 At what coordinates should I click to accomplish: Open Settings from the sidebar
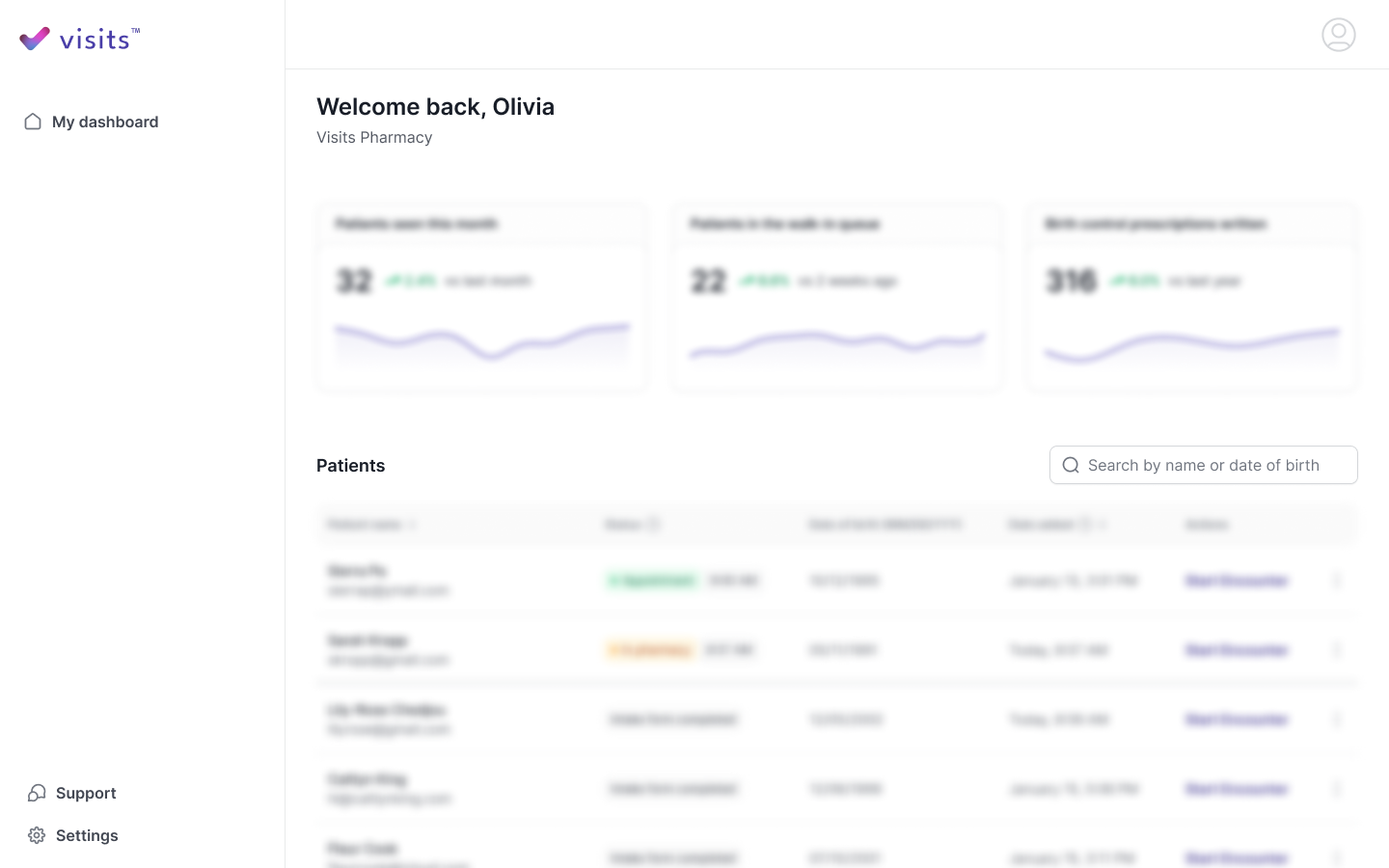(x=87, y=835)
